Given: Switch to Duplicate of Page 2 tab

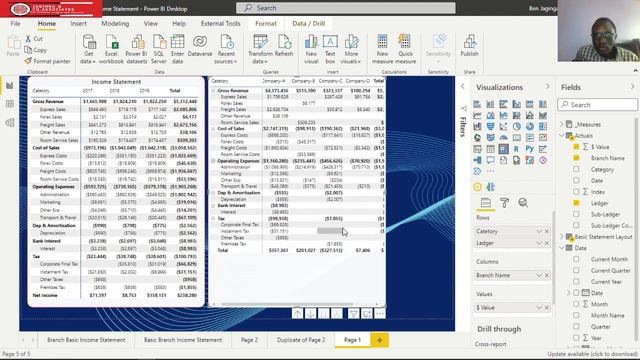Looking at the screenshot, I should tap(301, 340).
